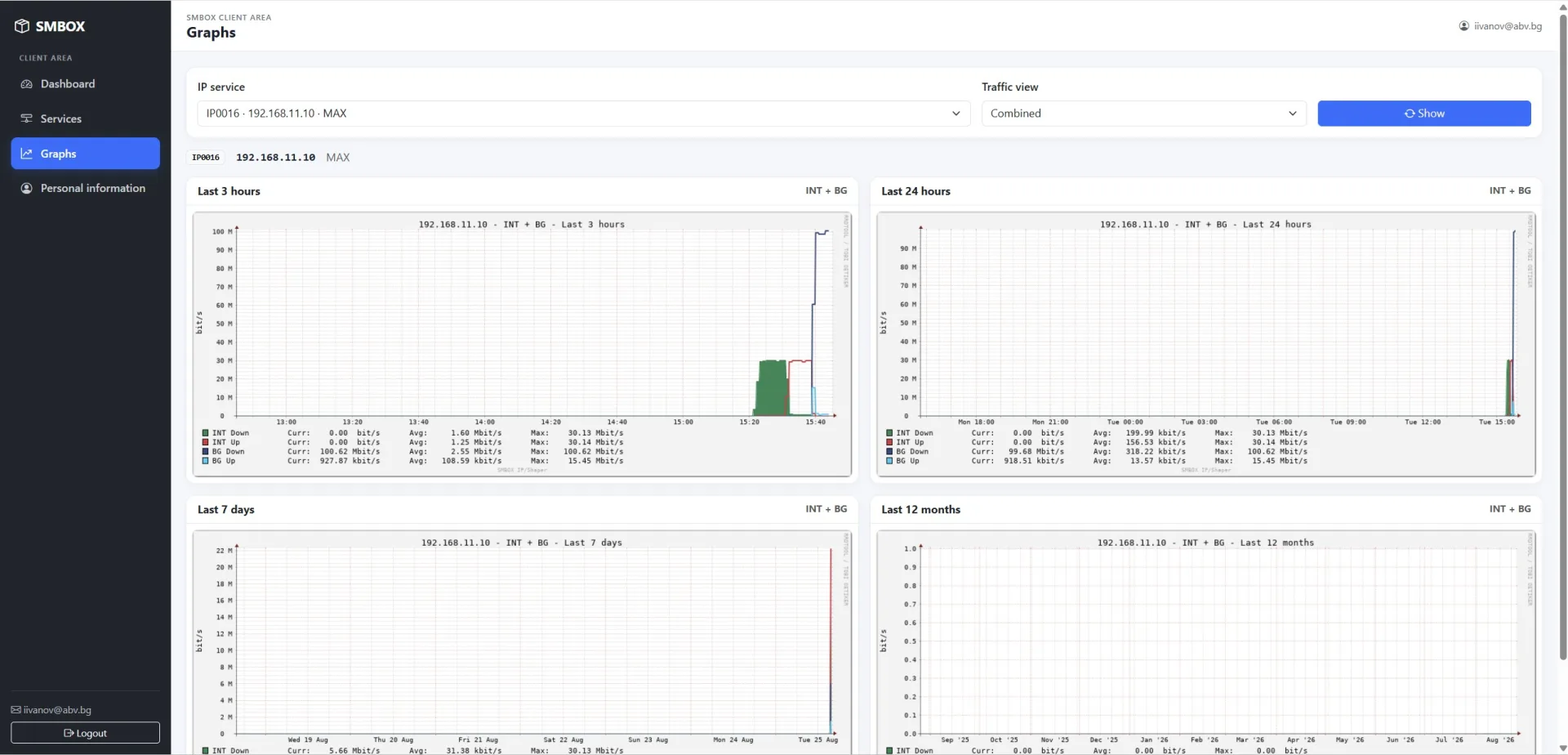Expand the IP service dropdown
Screen dimensions: 1568x755
(x=583, y=114)
